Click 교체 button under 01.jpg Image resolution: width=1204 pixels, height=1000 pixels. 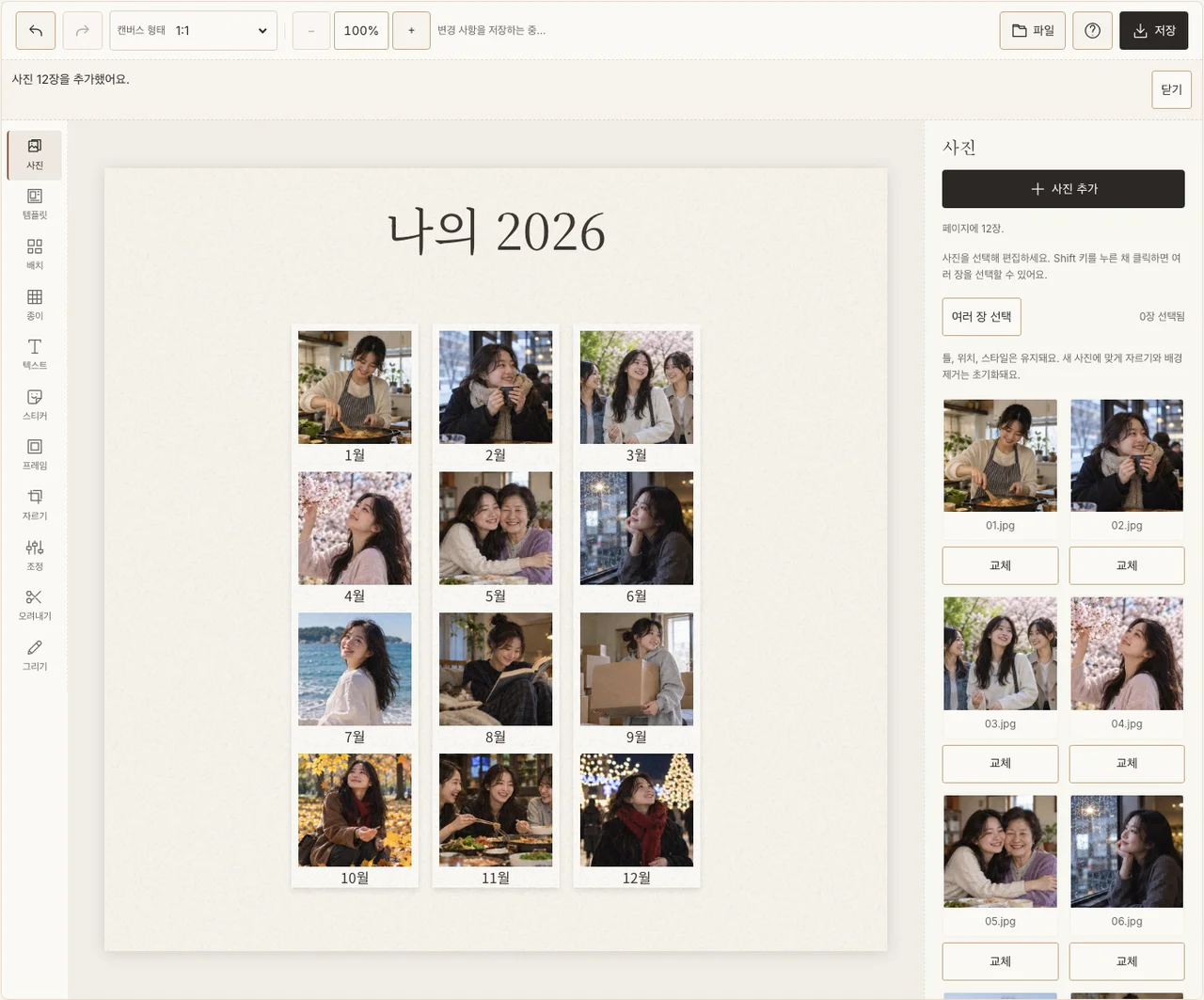(x=1001, y=565)
